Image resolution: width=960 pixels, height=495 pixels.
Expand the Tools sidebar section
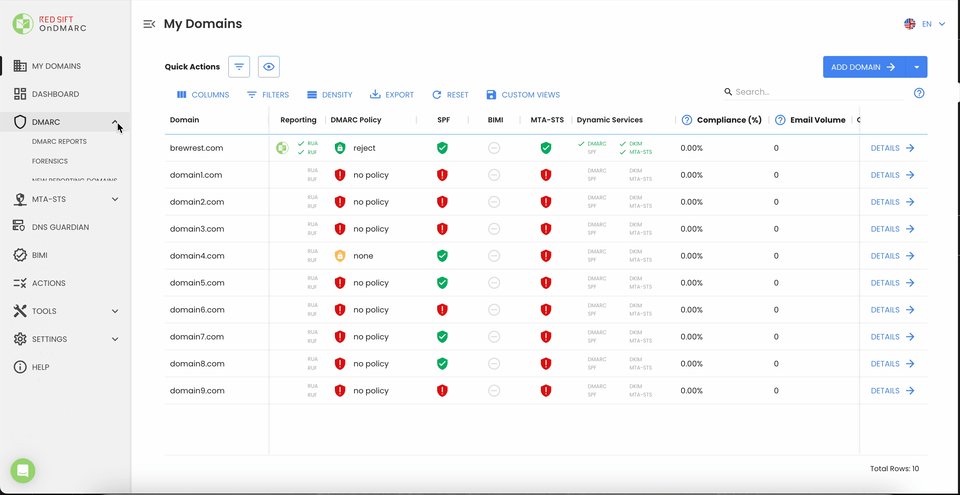[x=115, y=311]
